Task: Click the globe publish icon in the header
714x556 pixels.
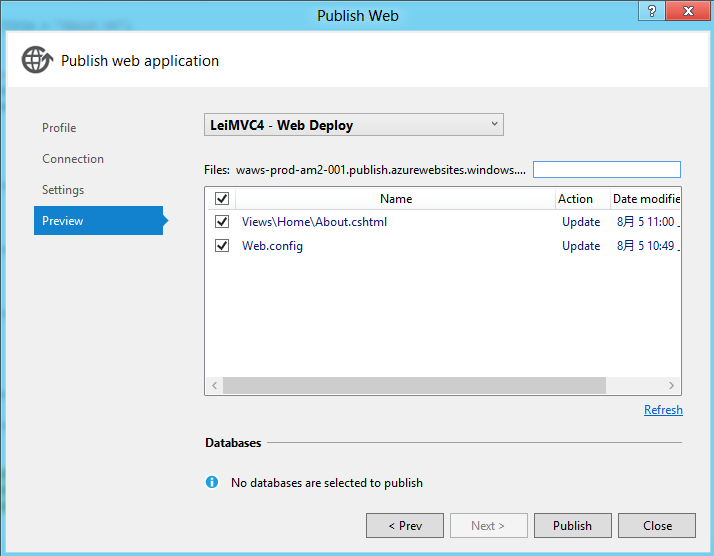Action: click(x=37, y=60)
